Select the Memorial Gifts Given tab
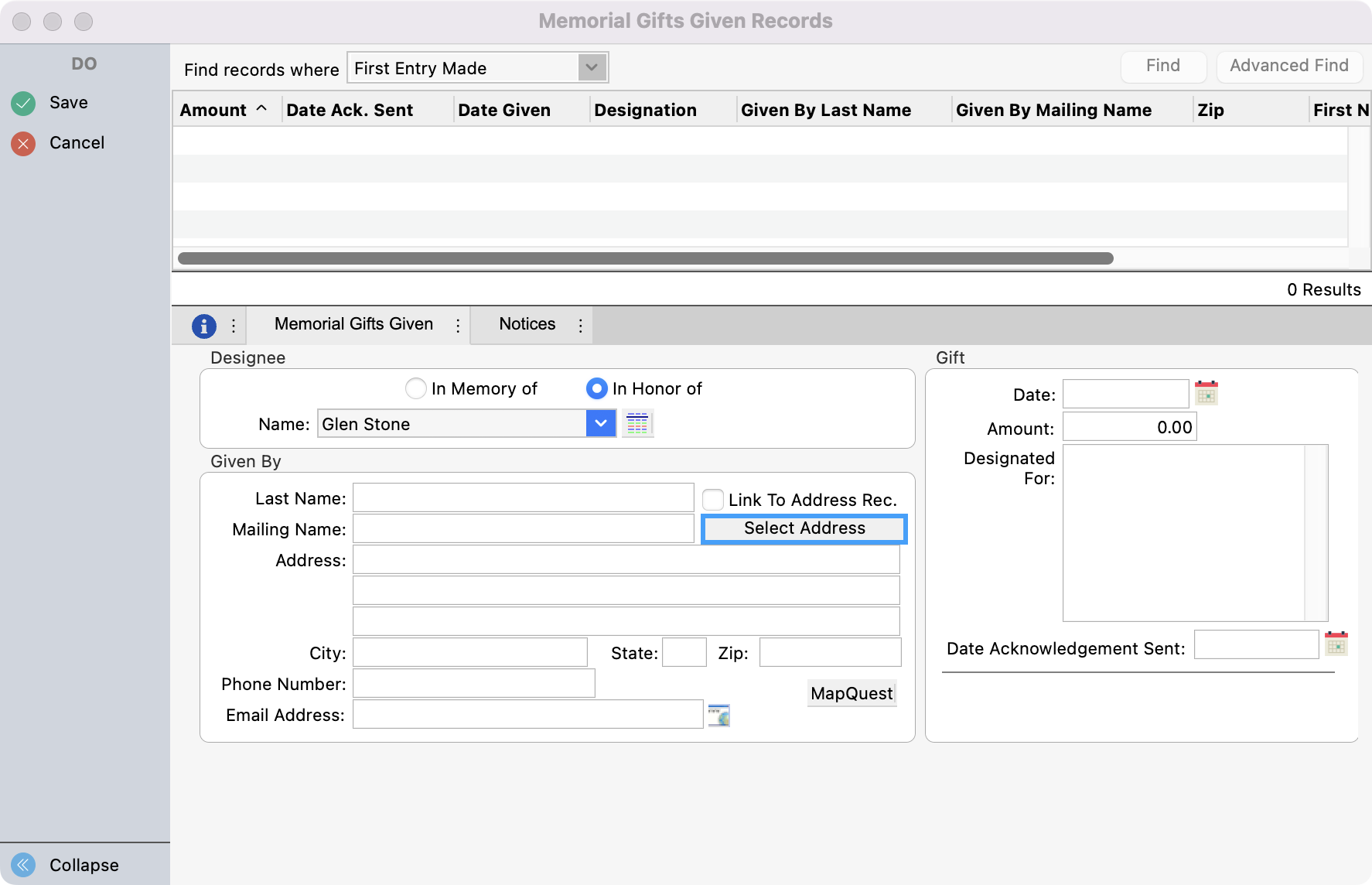1372x885 pixels. (353, 324)
